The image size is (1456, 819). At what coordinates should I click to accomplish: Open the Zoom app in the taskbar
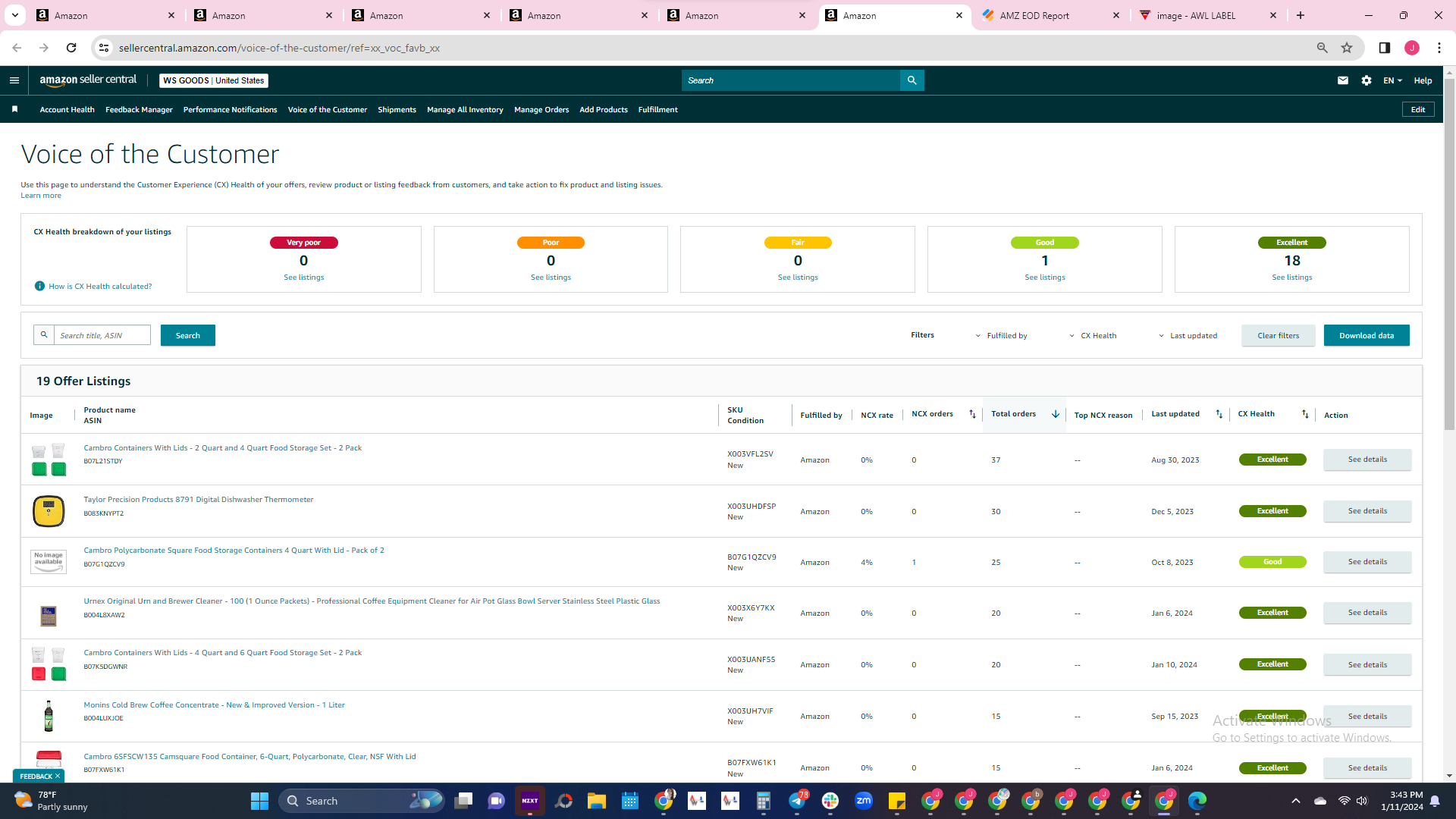point(864,801)
